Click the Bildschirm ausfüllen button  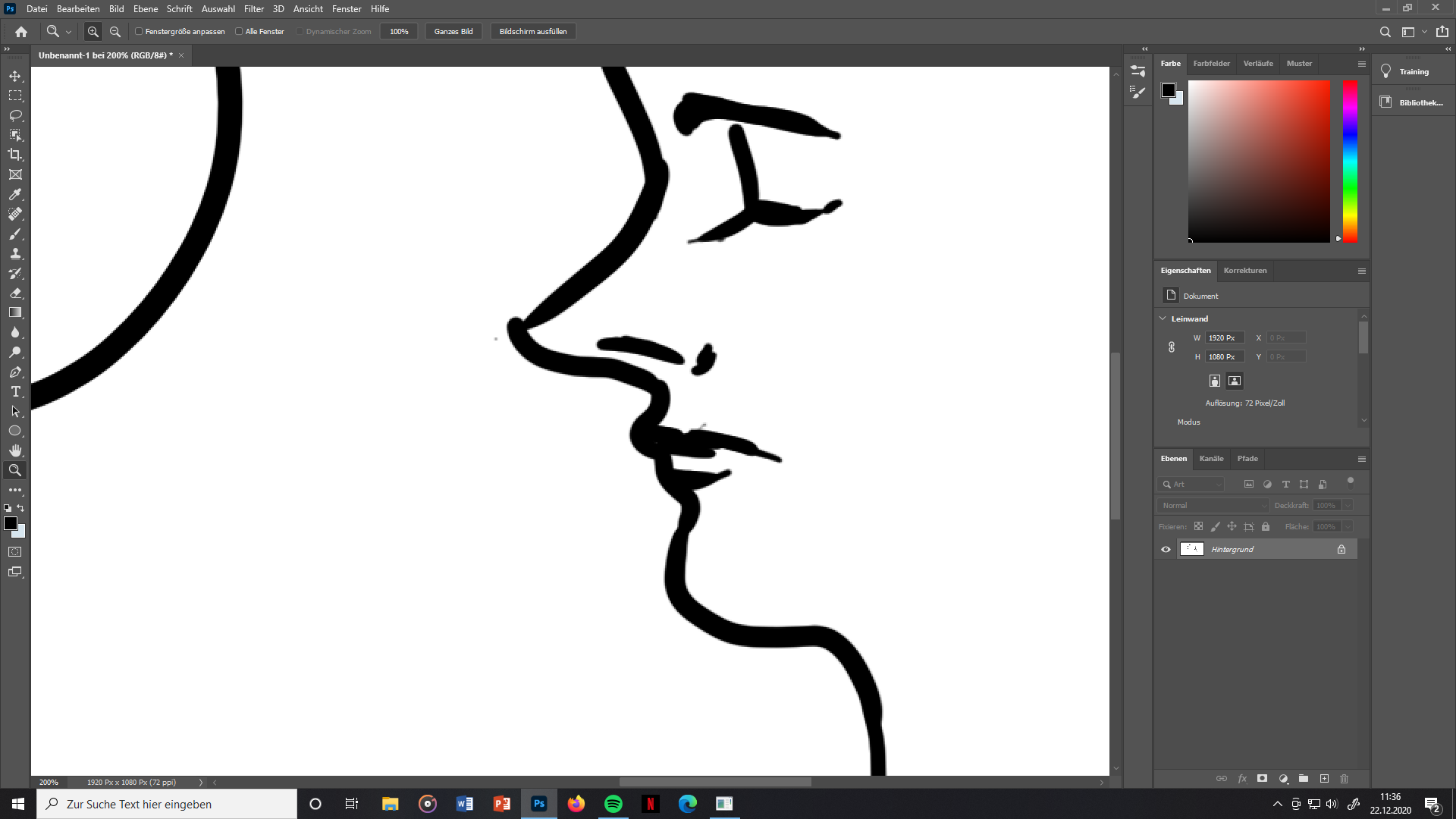(x=532, y=32)
